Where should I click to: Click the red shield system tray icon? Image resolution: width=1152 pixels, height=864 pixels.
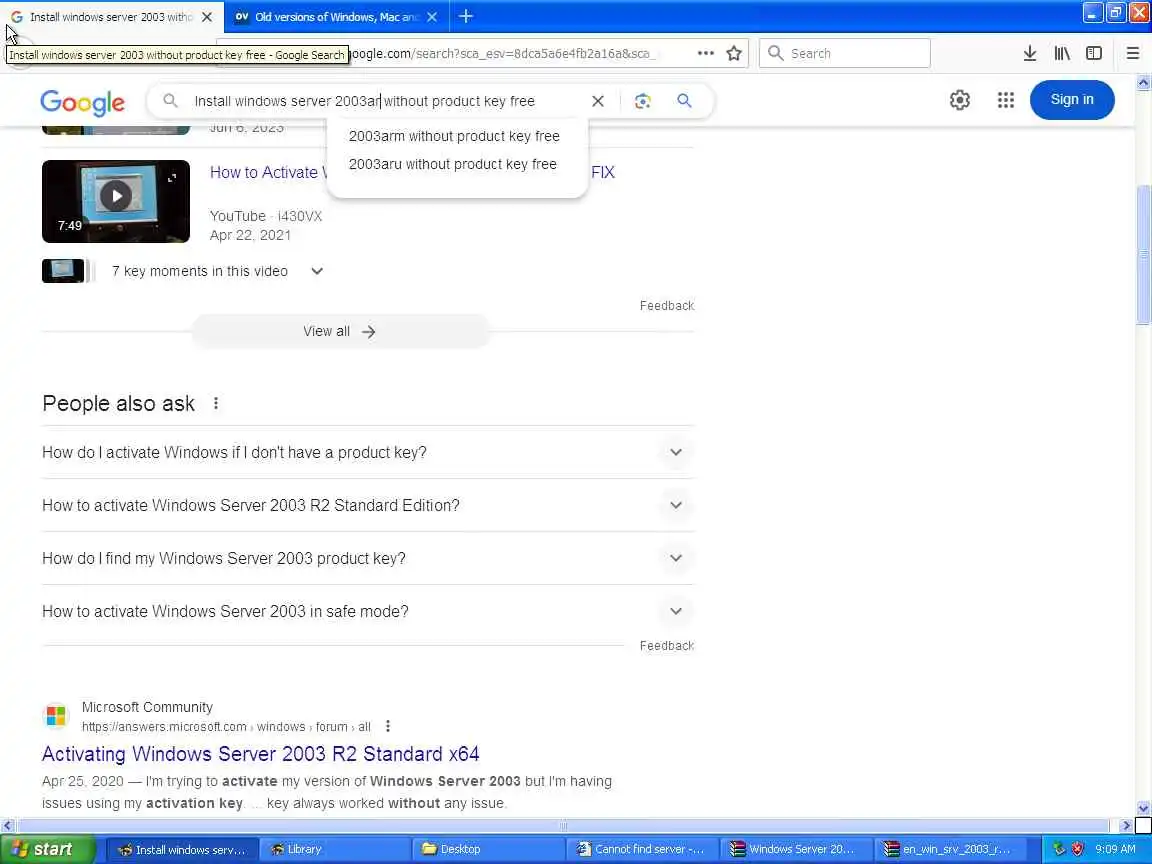point(1077,849)
